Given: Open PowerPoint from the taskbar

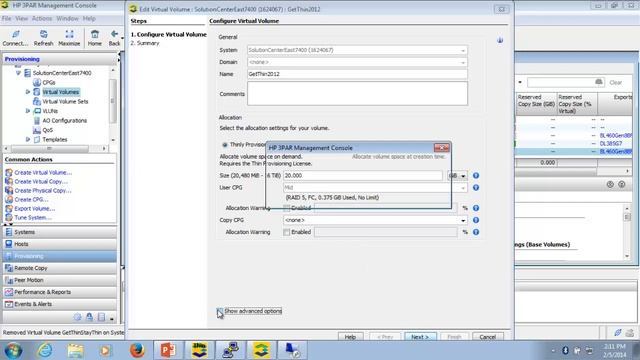Looking at the screenshot, I should 168,351.
